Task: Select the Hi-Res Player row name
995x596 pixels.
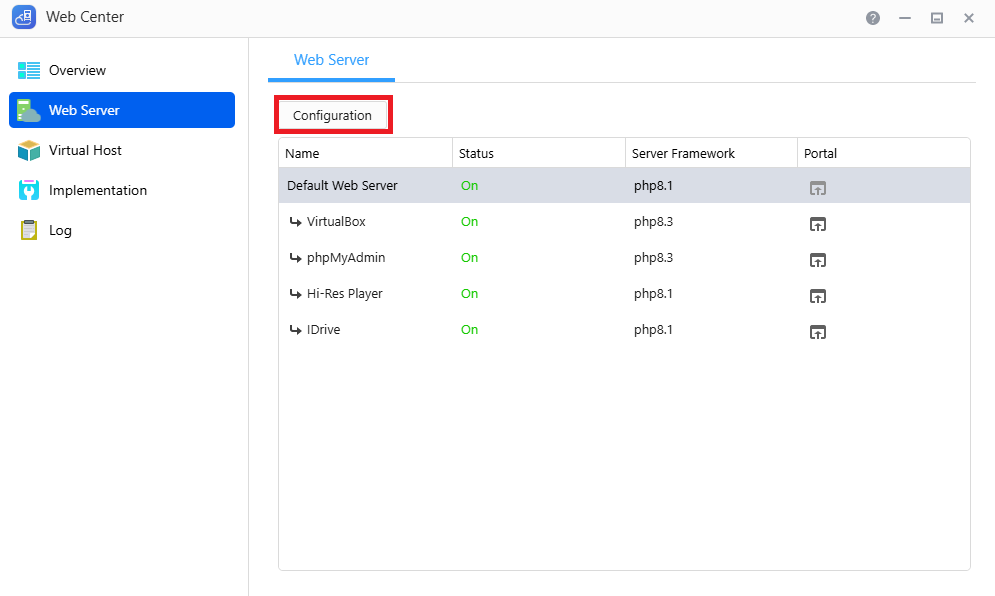Action: 345,294
